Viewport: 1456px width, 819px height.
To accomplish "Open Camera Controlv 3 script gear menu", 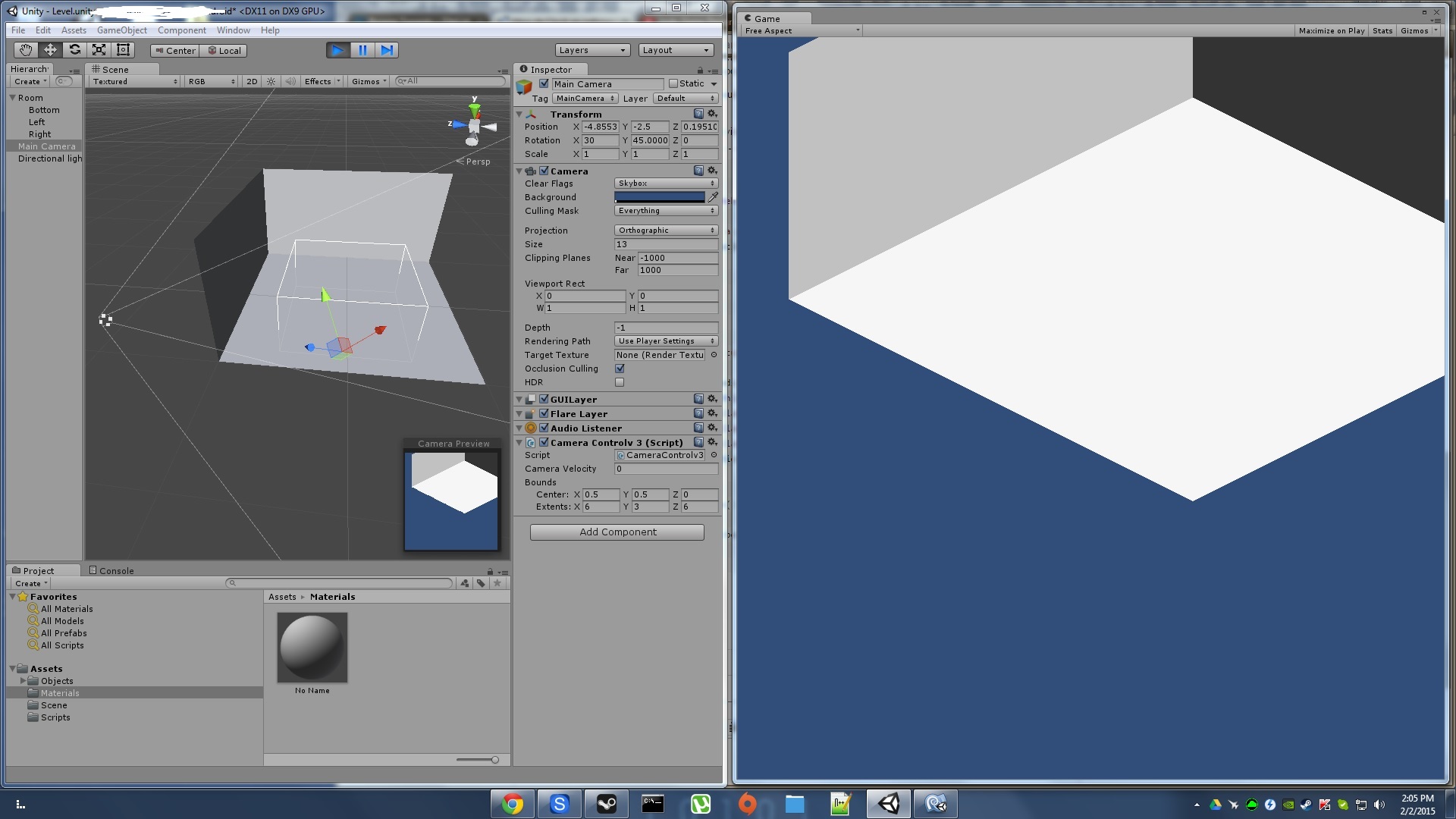I will pos(712,442).
